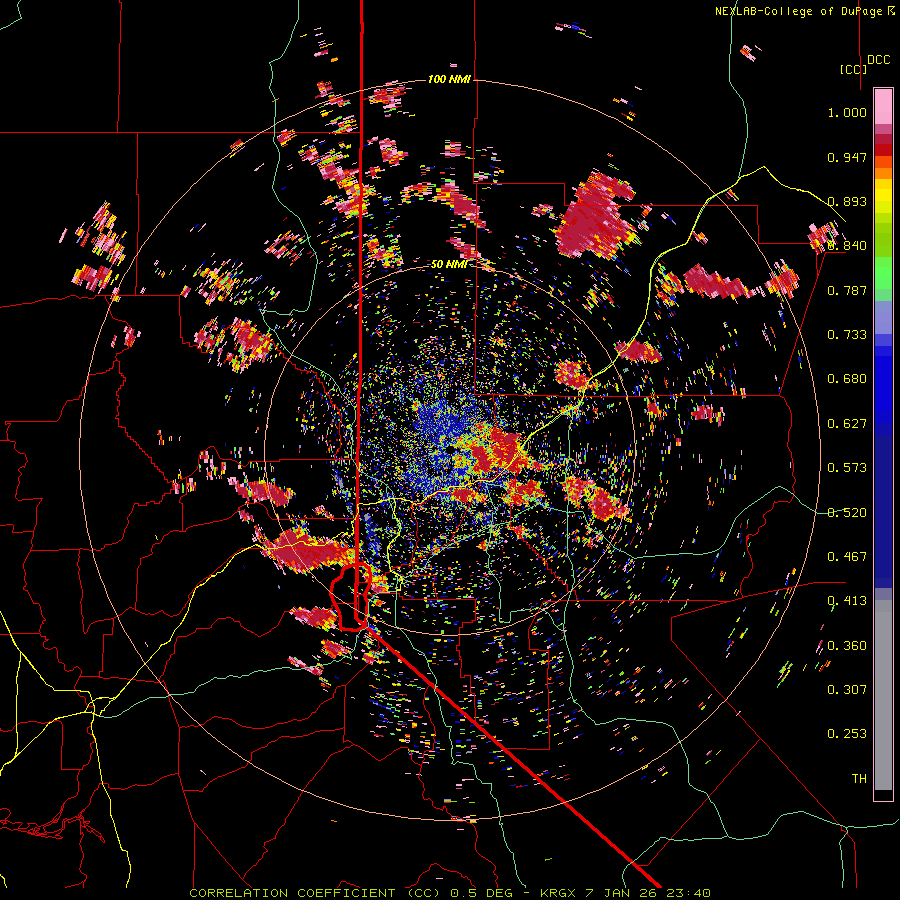Screen dimensions: 900x900
Task: Click the pink top band of the color bar
Action: pyautogui.click(x=883, y=107)
